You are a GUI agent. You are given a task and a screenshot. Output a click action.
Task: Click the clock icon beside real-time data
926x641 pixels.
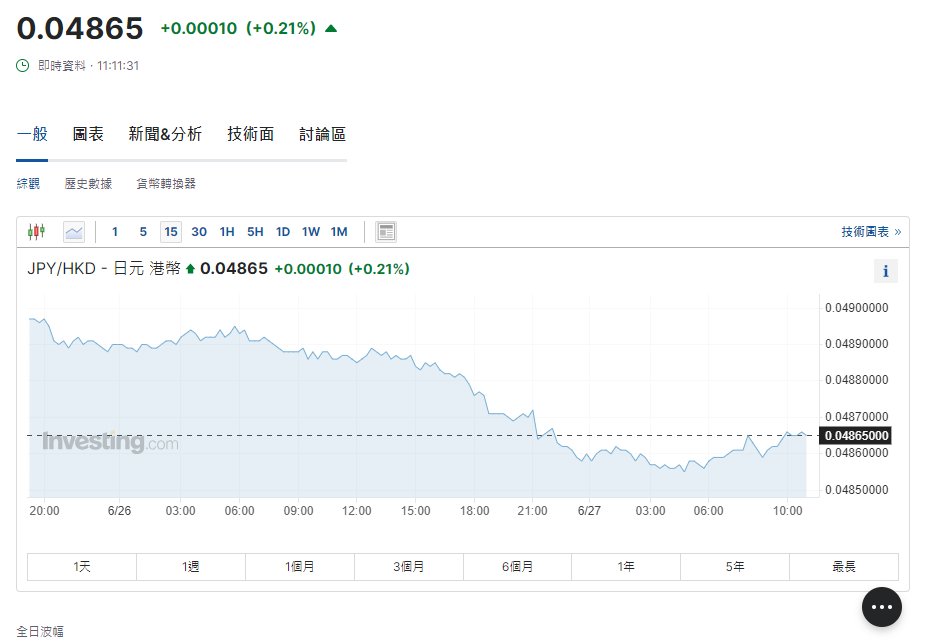pyautogui.click(x=23, y=65)
